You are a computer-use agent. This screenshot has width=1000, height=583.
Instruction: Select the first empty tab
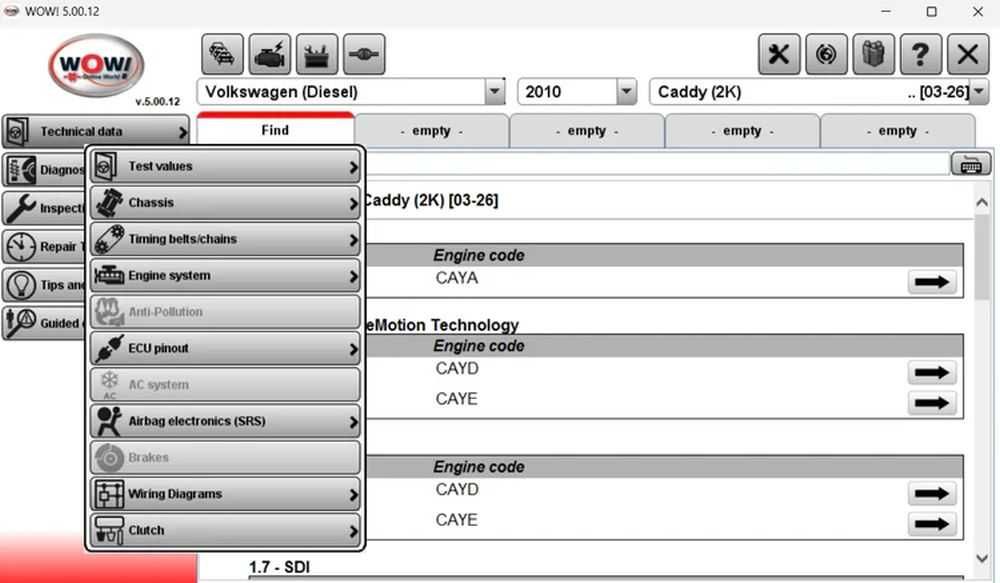[432, 131]
